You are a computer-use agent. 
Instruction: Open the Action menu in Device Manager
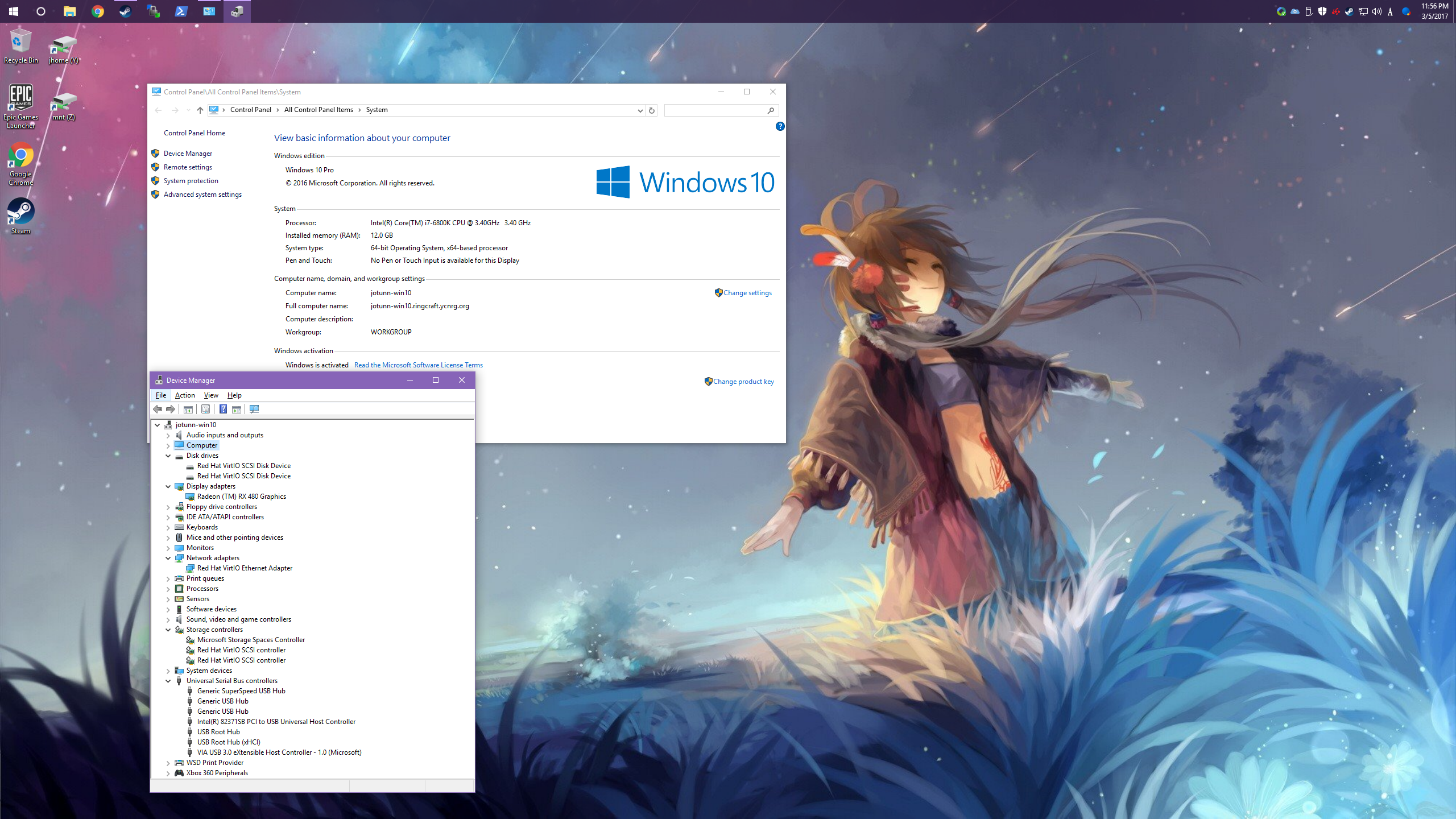coord(184,395)
